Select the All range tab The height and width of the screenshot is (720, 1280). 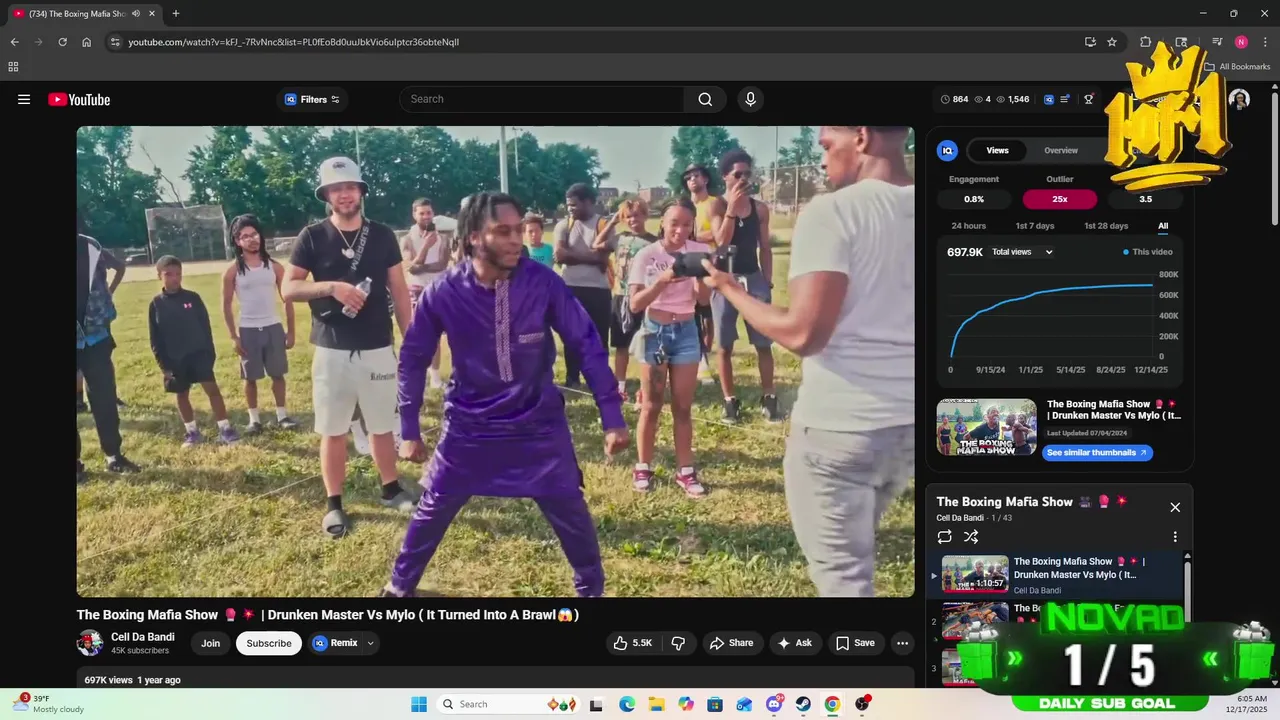1163,226
